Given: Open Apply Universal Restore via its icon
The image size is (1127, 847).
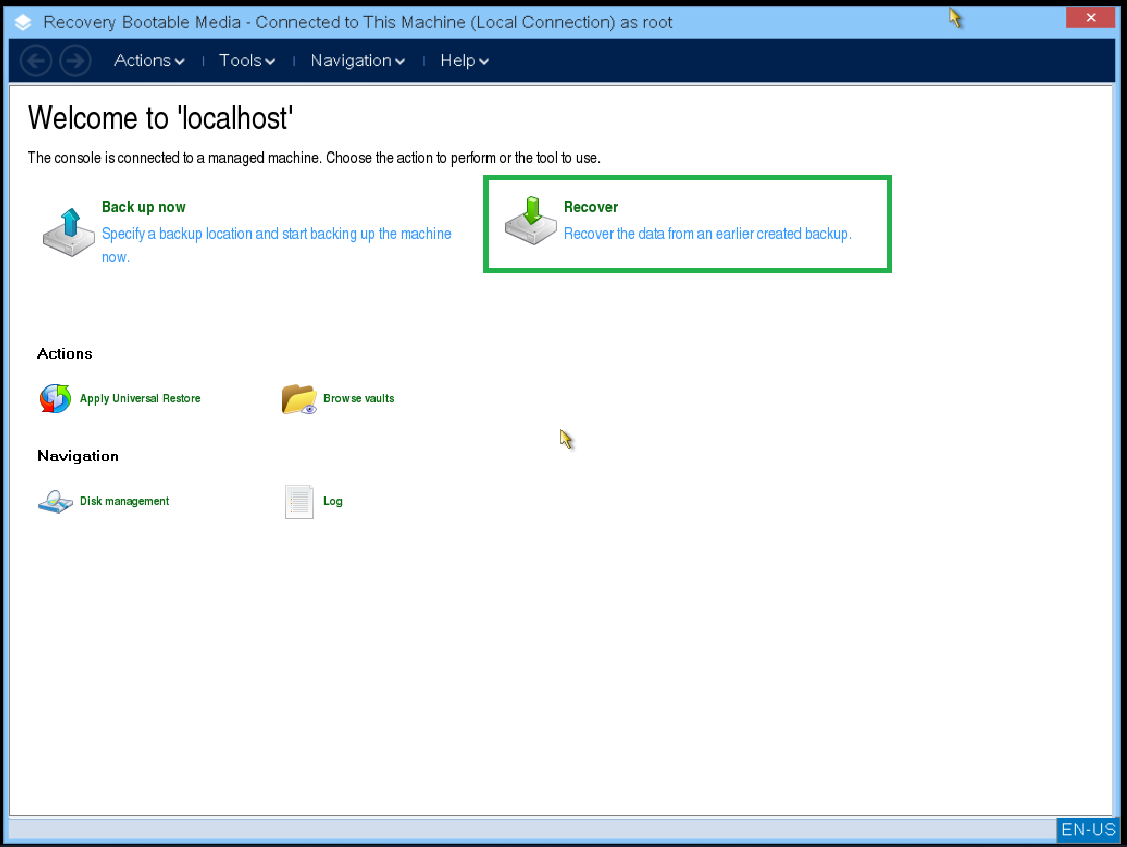Looking at the screenshot, I should [x=55, y=398].
